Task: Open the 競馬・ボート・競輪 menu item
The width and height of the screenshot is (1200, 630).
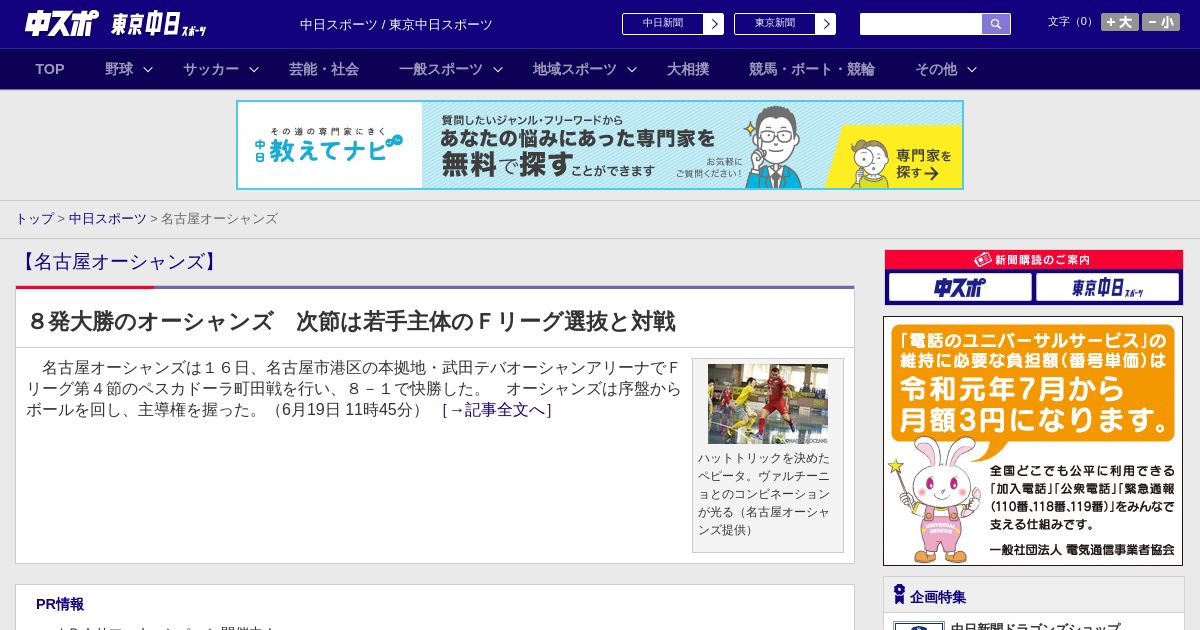Action: pyautogui.click(x=812, y=69)
